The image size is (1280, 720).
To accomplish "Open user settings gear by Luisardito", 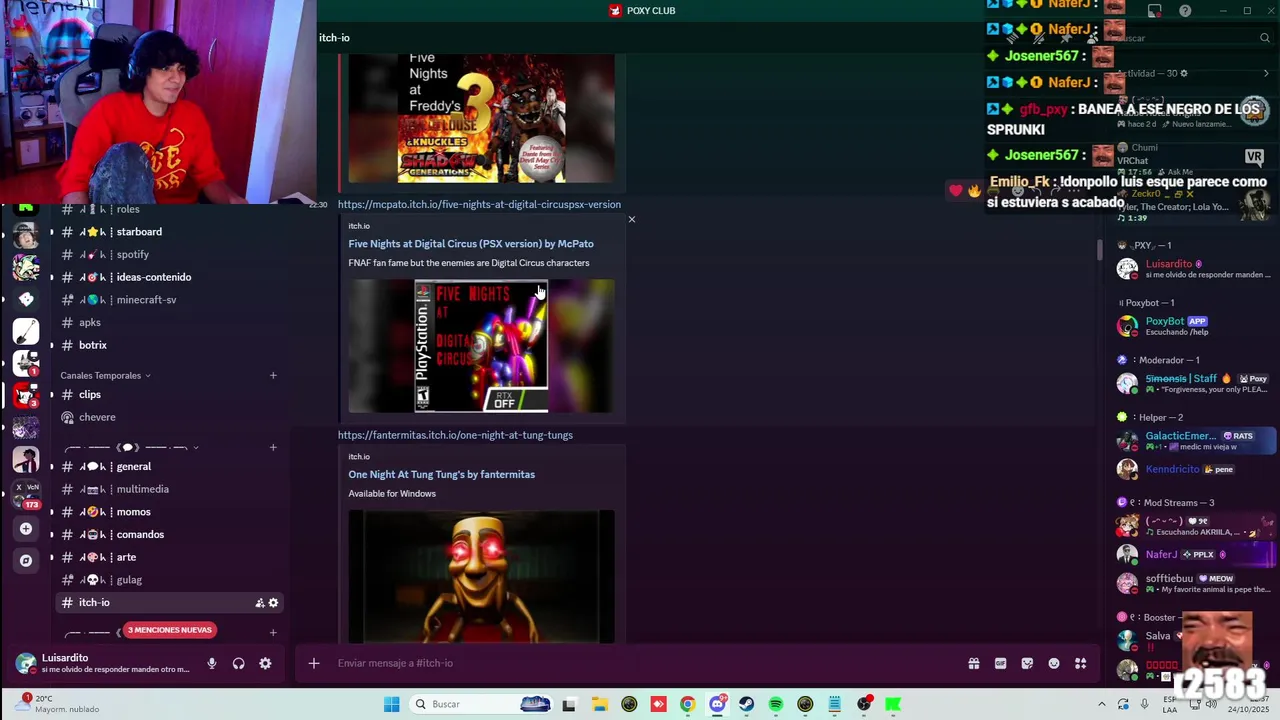I will pos(265,664).
